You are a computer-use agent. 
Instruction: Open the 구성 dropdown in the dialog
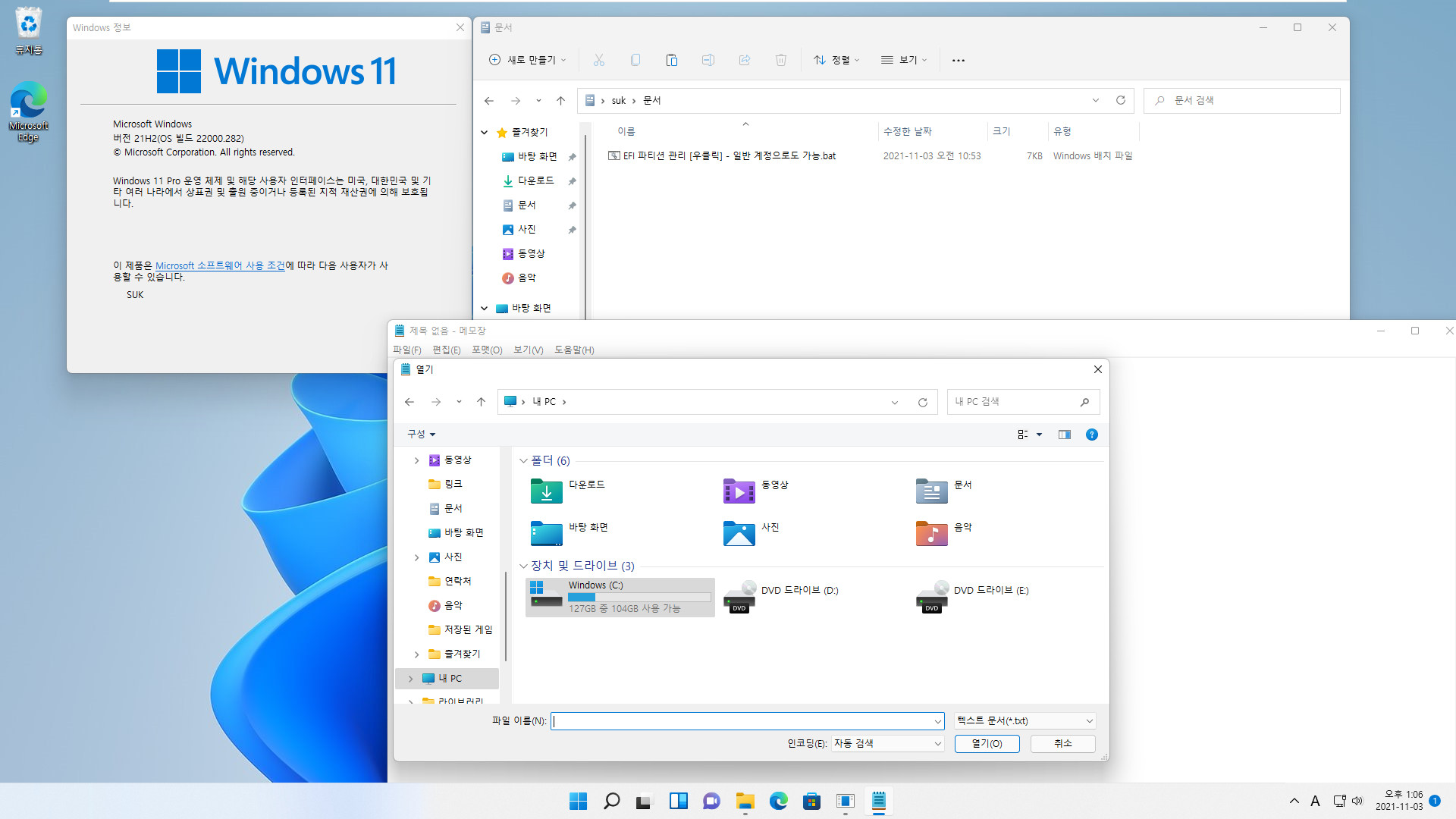(422, 435)
